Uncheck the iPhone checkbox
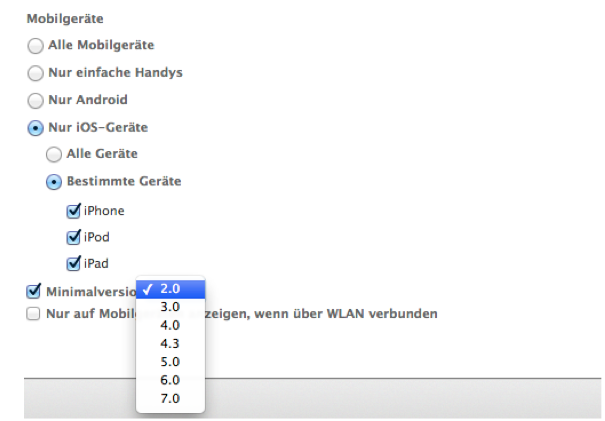 pyautogui.click(x=73, y=211)
